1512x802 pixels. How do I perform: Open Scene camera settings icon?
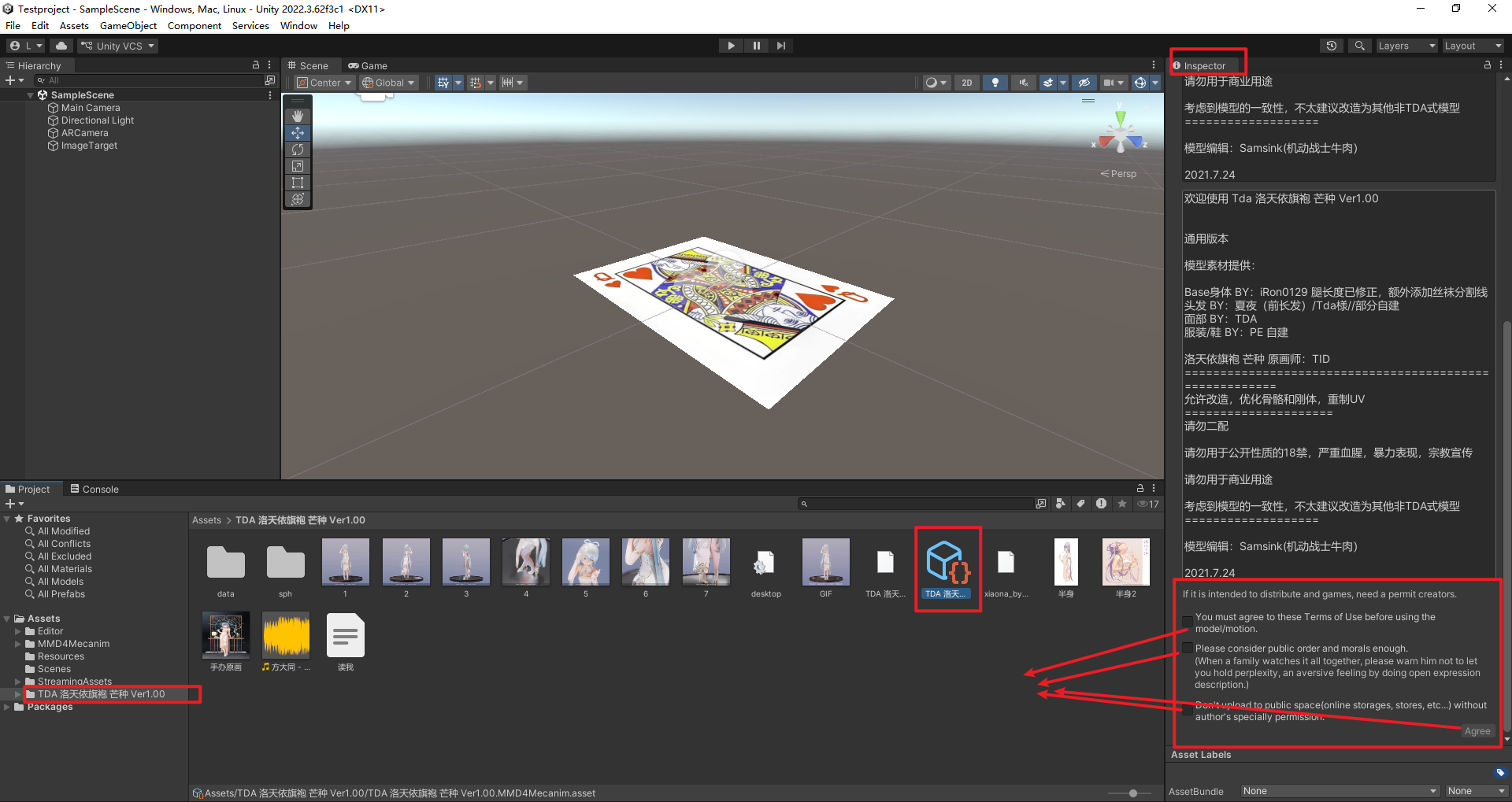pos(1109,83)
